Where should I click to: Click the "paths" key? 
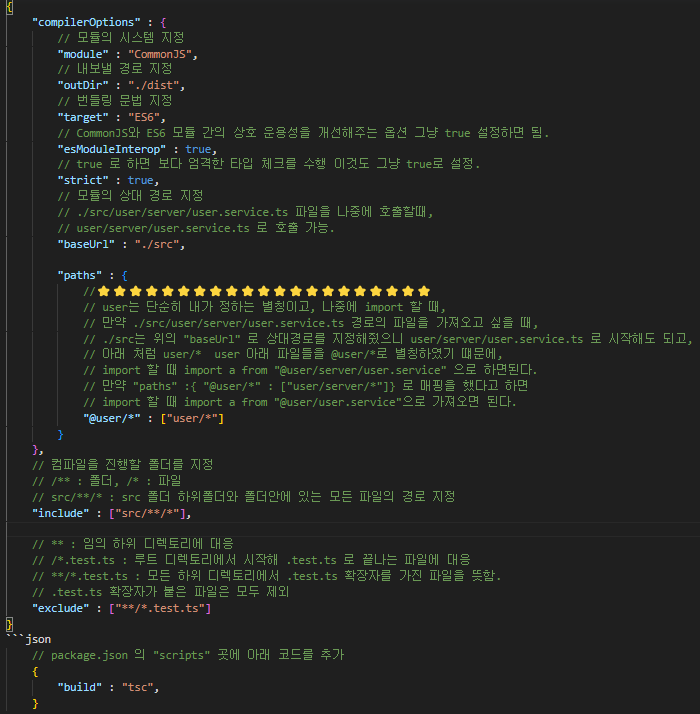click(x=80, y=275)
